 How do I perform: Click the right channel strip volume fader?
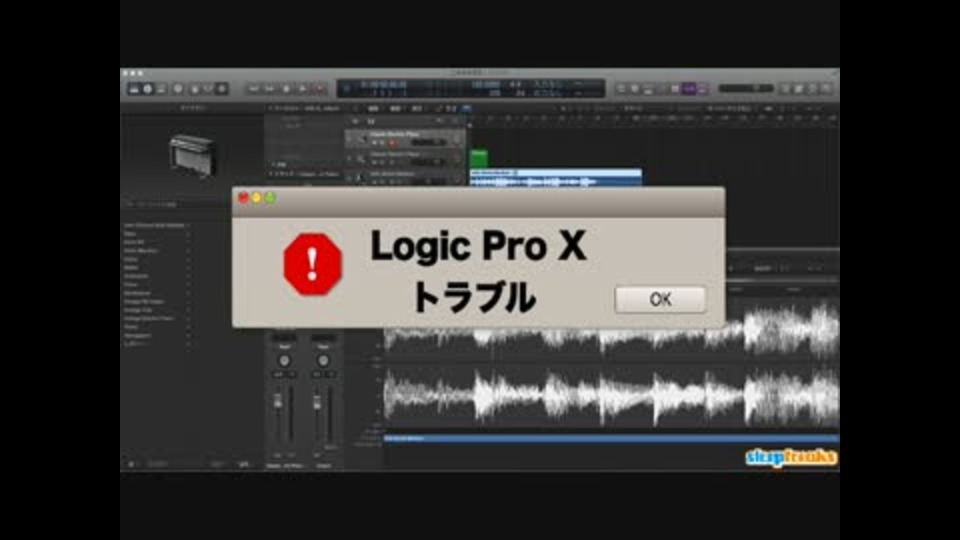click(317, 402)
